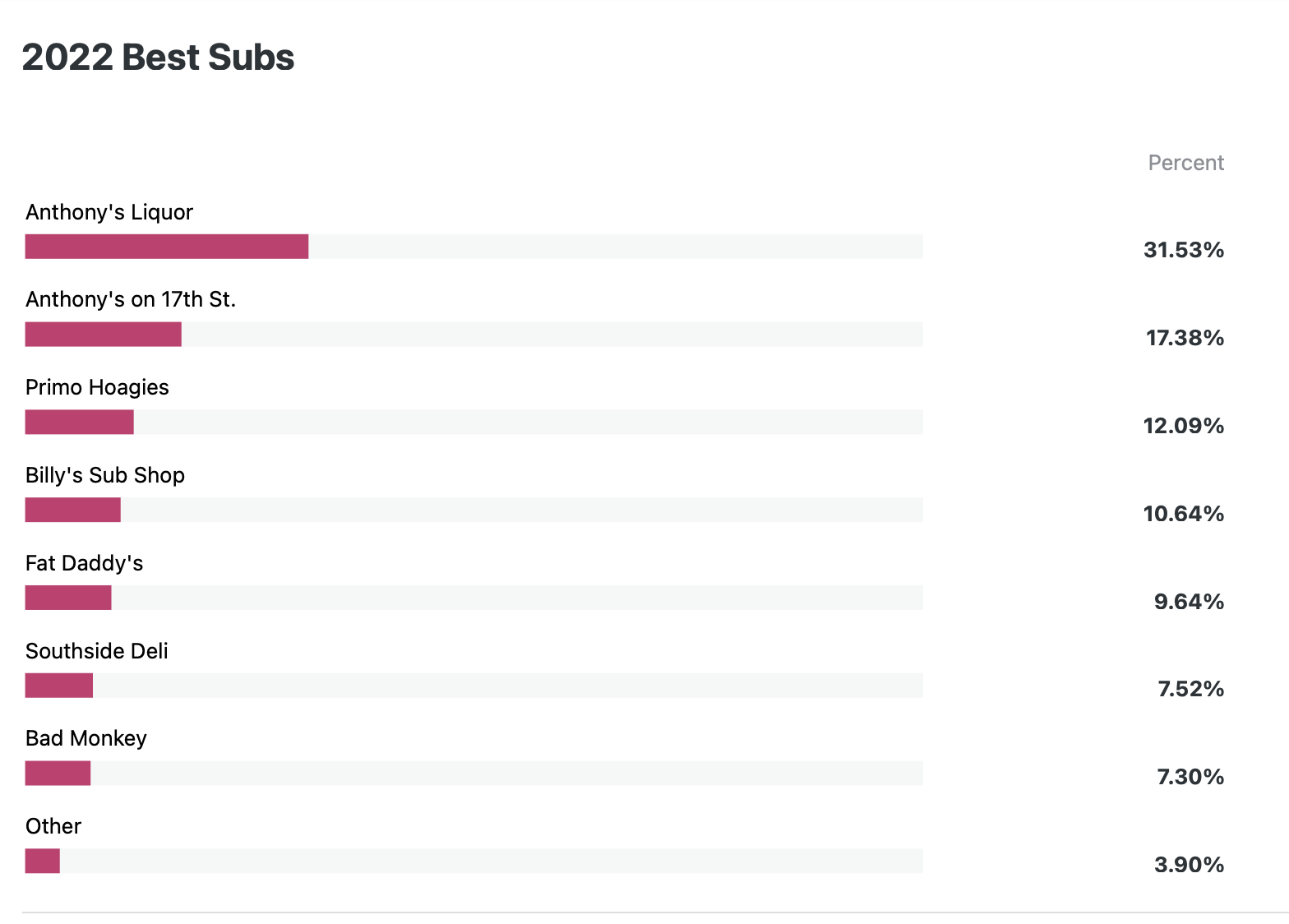Select the Billy's Sub Shop label
The image size is (1289, 924).
(105, 475)
